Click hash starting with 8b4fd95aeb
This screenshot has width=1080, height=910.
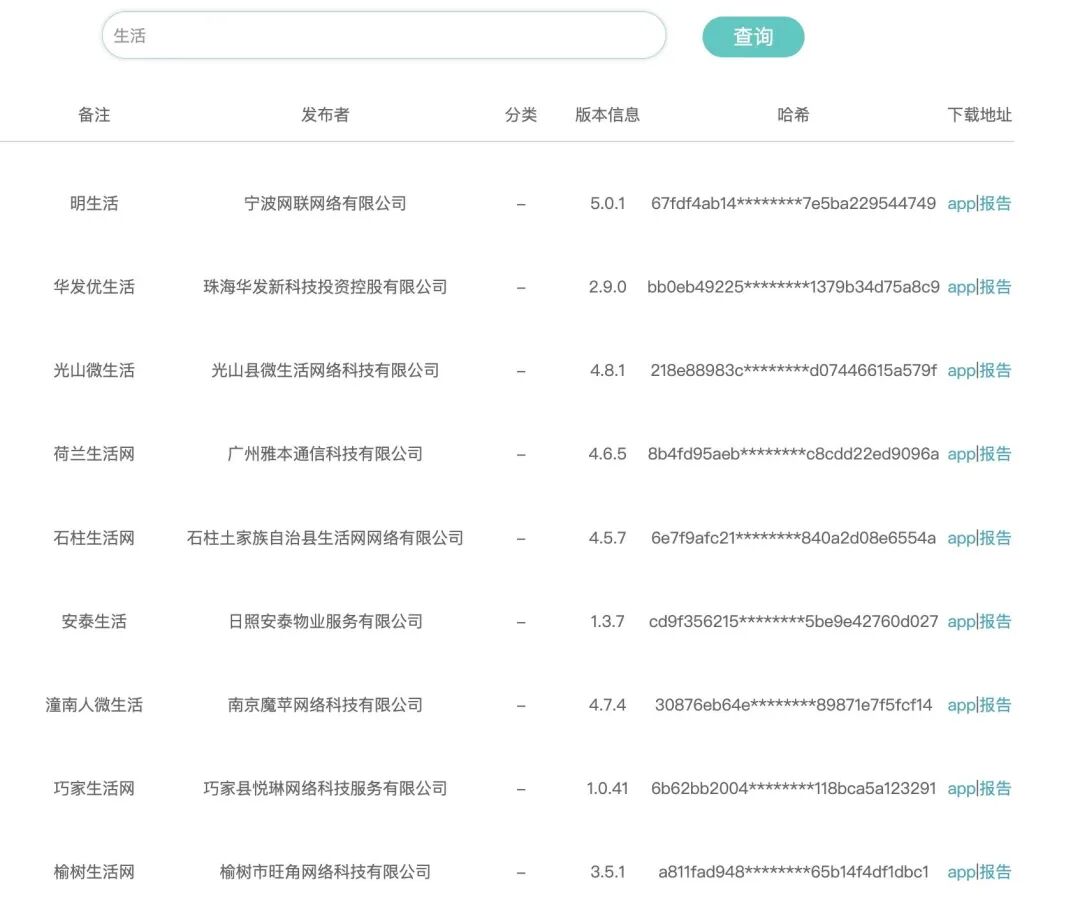(x=793, y=454)
